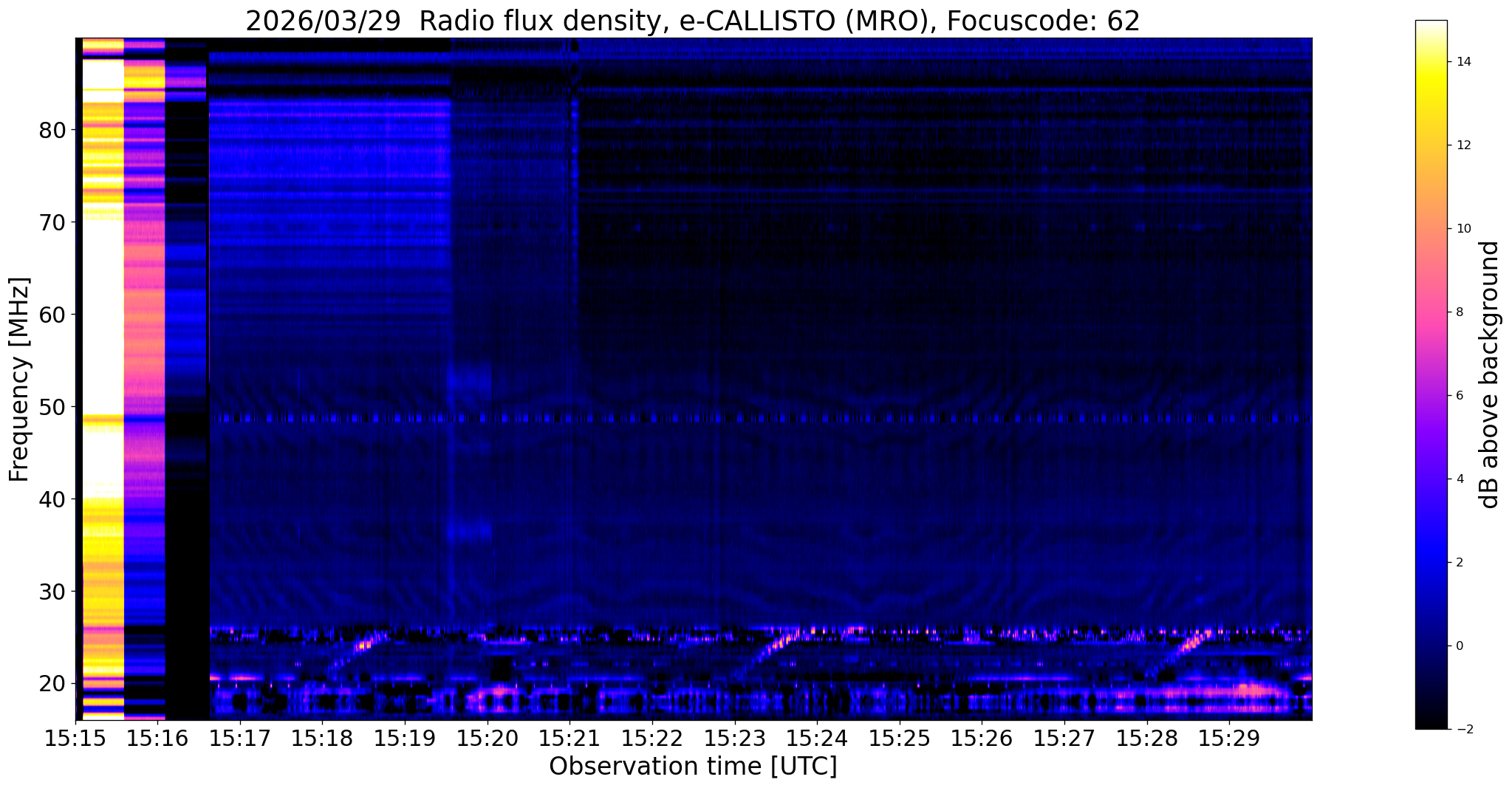Click the 20 MHz frequency tick label
This screenshot has height=788, width=1512.
point(52,683)
